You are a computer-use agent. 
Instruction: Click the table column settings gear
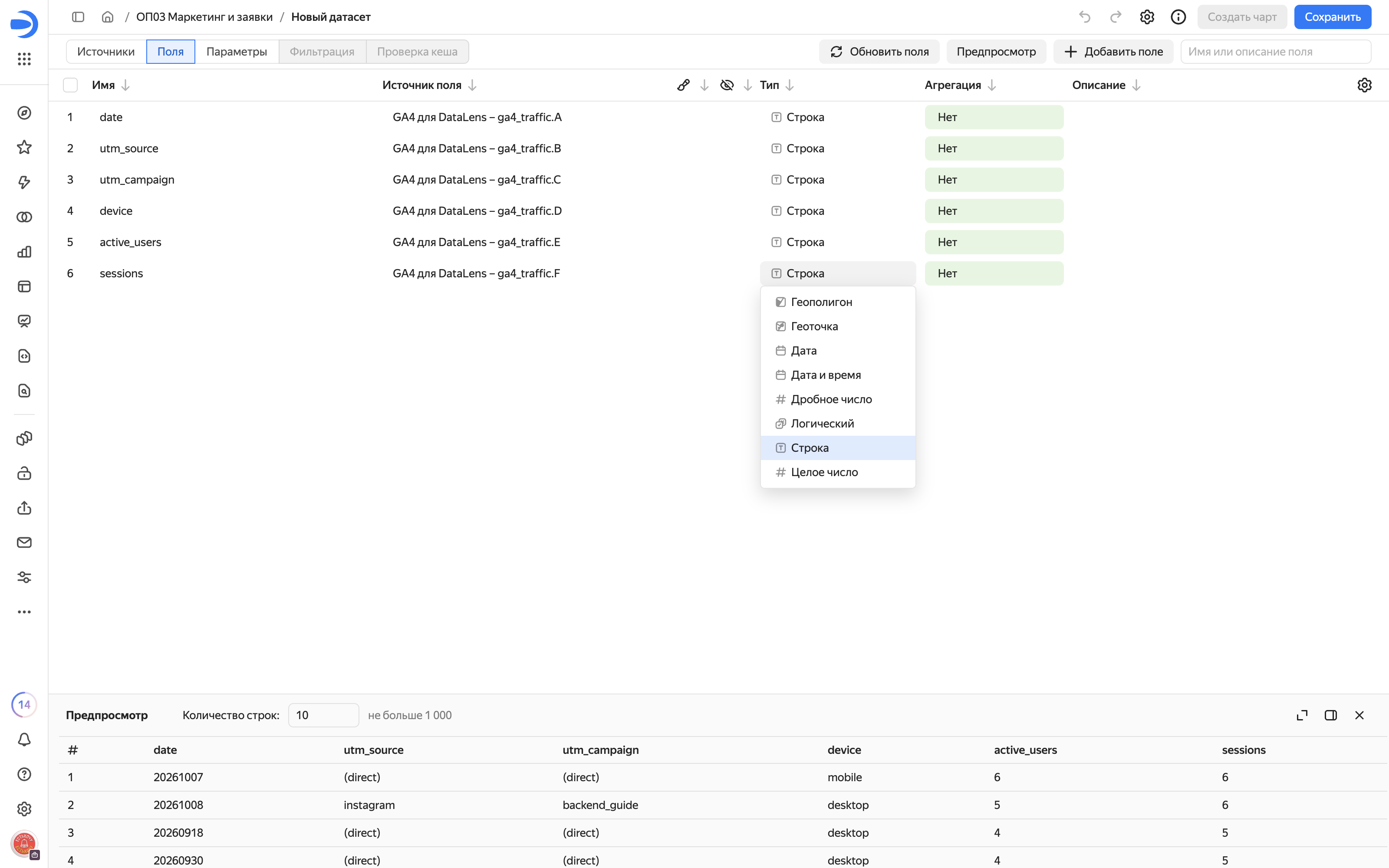1364,85
